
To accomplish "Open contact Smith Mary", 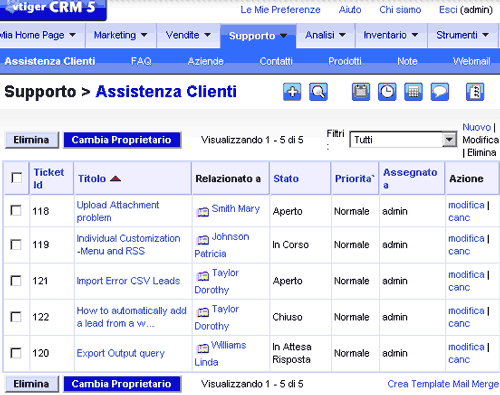I will coord(236,209).
